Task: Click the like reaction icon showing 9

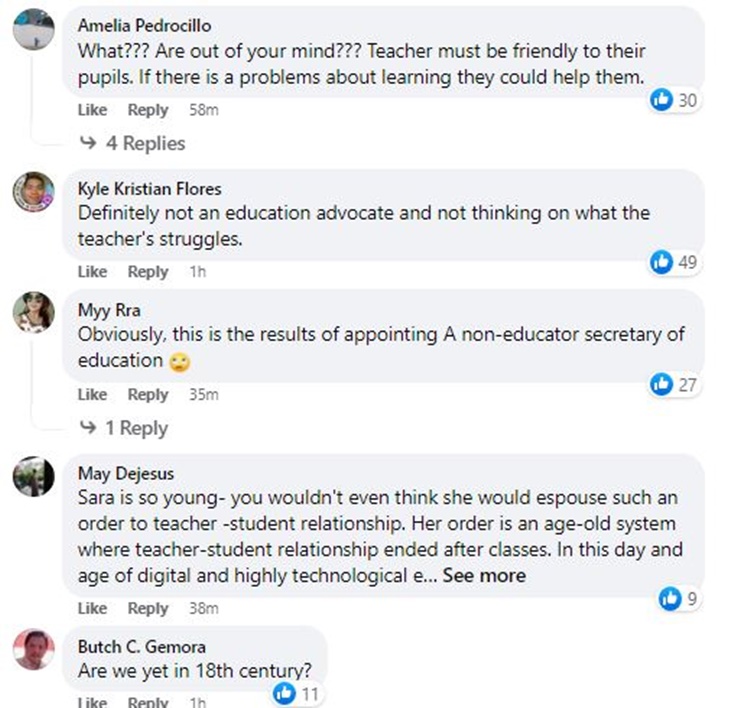Action: pyautogui.click(x=669, y=598)
